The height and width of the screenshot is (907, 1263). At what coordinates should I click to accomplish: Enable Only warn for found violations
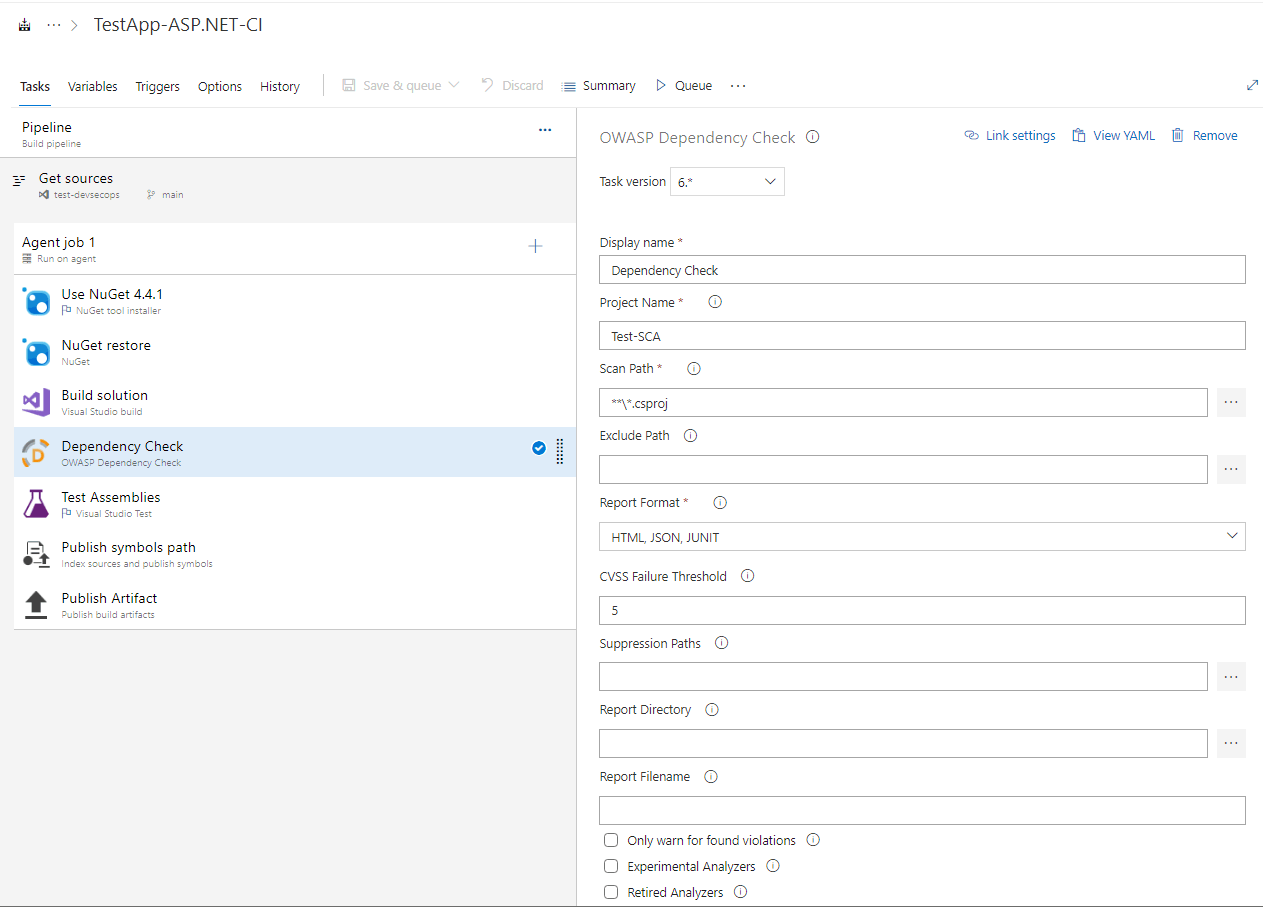click(x=611, y=840)
